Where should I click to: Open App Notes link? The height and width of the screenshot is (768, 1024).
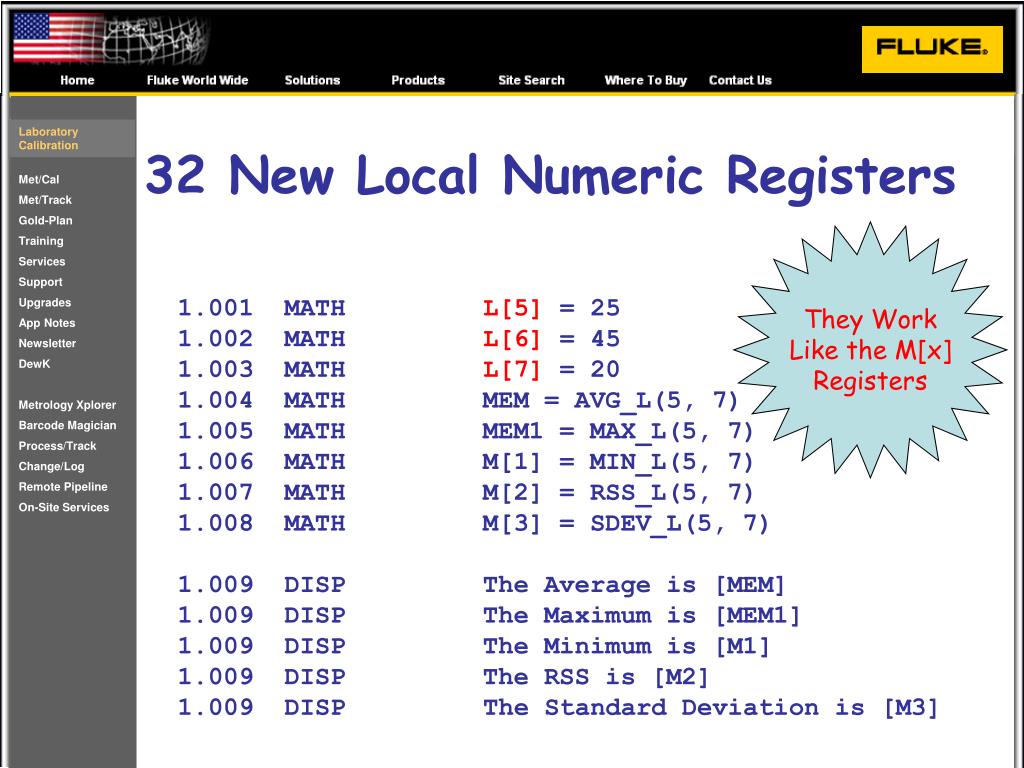click(x=47, y=323)
